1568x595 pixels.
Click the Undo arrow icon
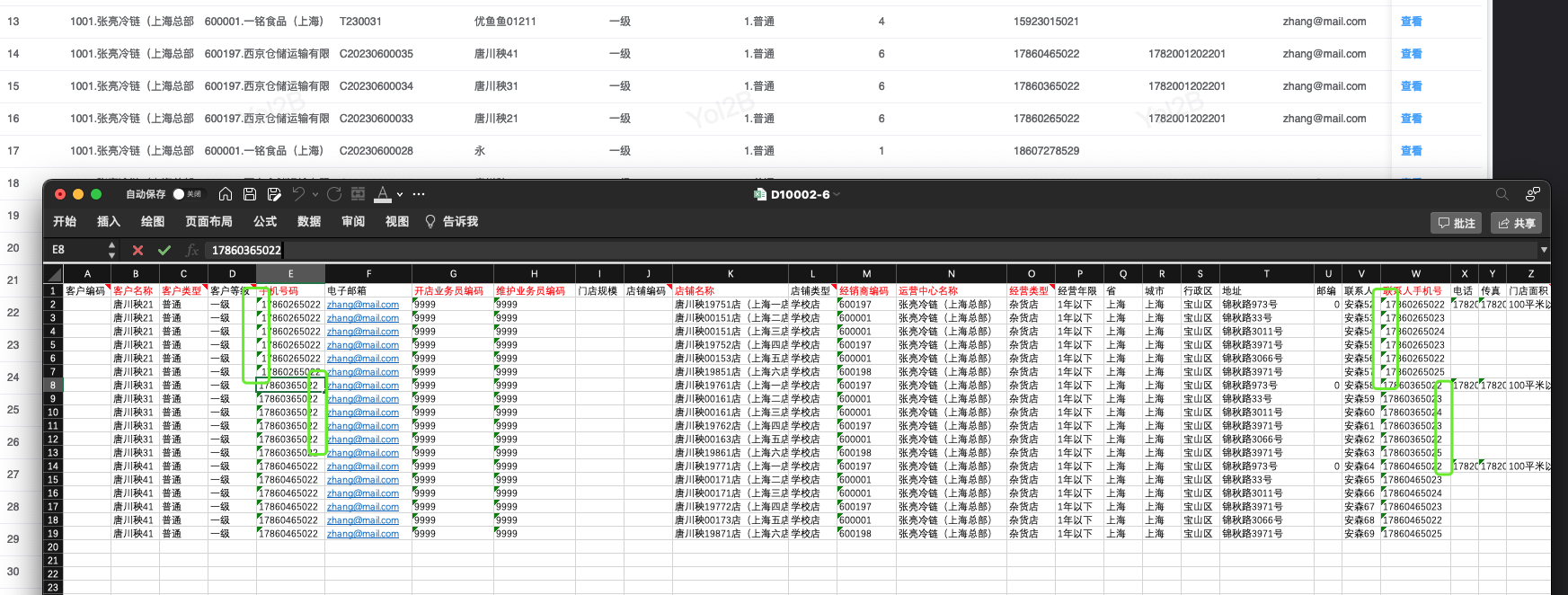point(298,194)
